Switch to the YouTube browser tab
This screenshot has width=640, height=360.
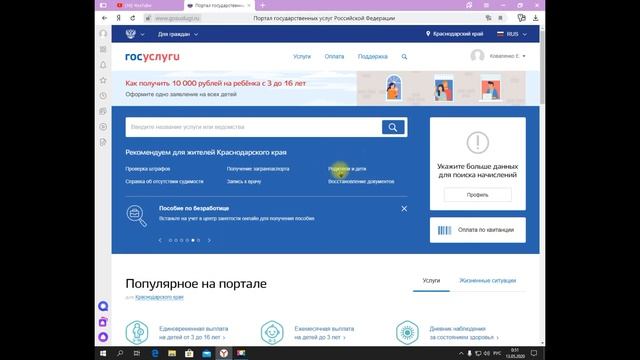[x=140, y=5]
